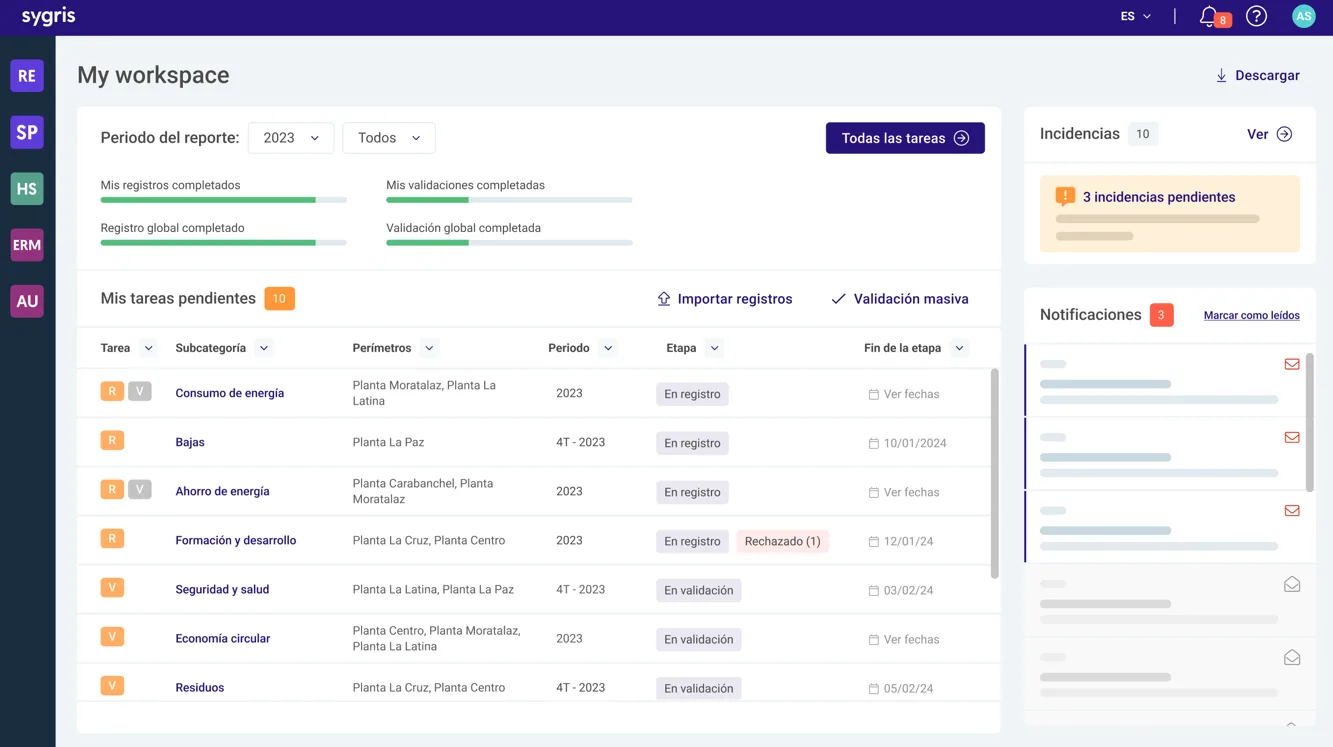Open the AU module in sidebar
This screenshot has height=747, width=1333.
pos(27,301)
